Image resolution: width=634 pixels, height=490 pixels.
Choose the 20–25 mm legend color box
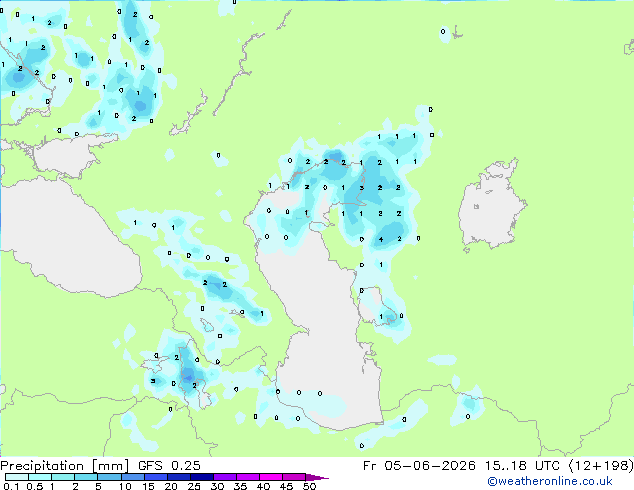tap(179, 477)
